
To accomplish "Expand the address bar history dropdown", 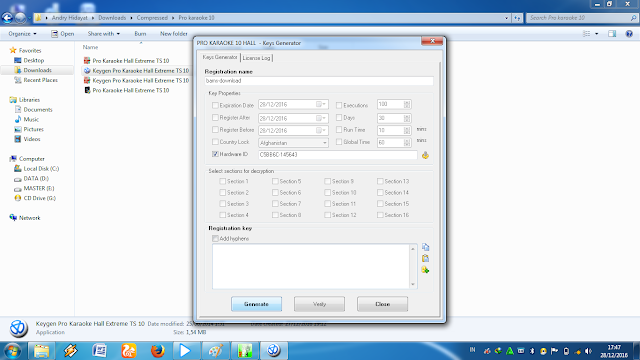I will coord(506,18).
